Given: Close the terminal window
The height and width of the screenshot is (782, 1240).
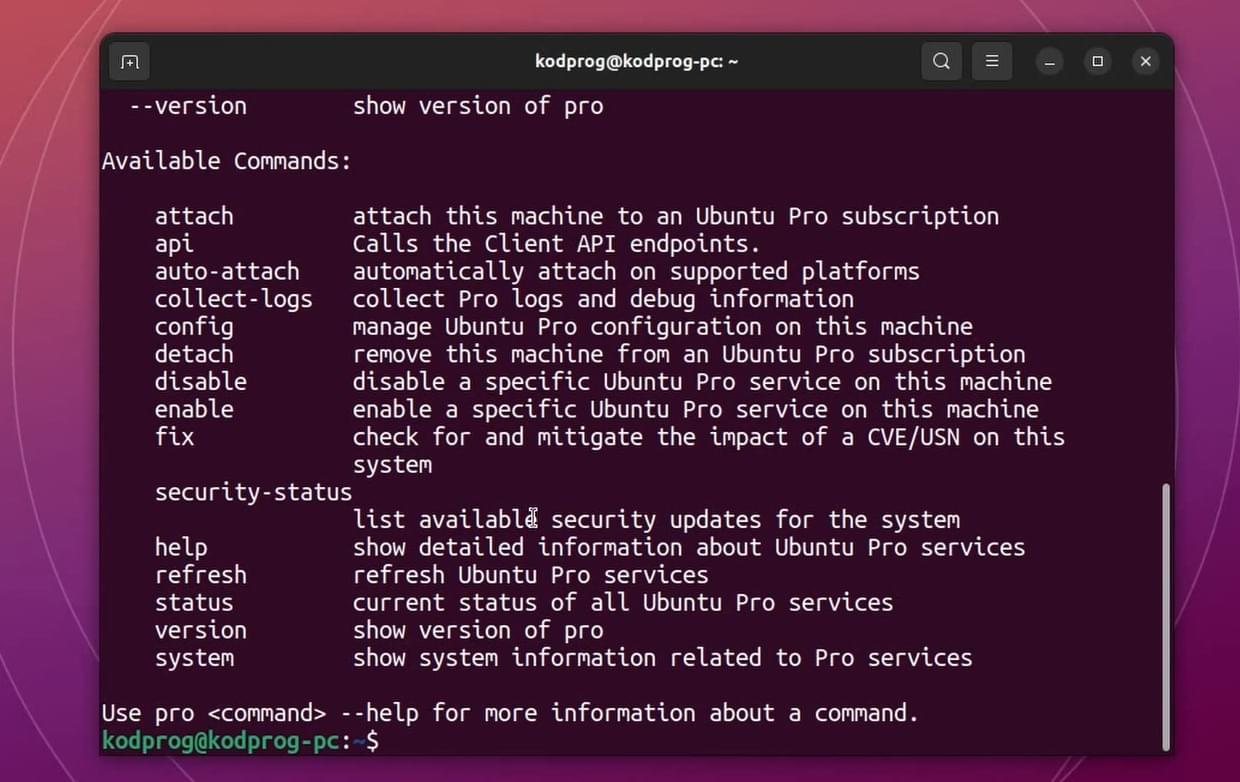Looking at the screenshot, I should 1145,62.
